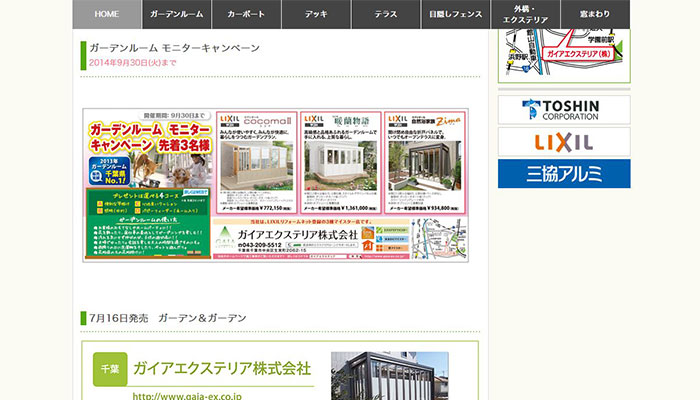Open the HOME navigation tab
700x400 pixels.
click(107, 14)
